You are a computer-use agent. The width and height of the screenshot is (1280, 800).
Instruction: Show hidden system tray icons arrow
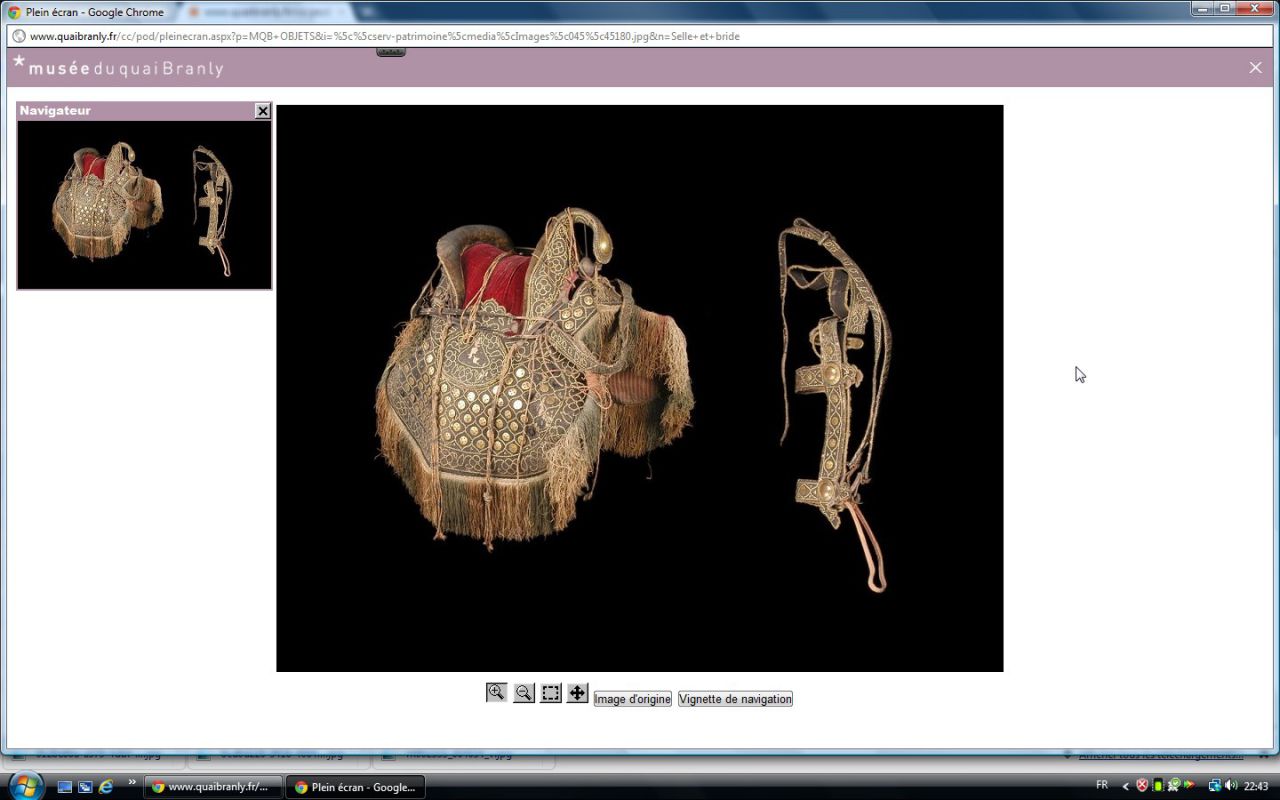(1125, 786)
